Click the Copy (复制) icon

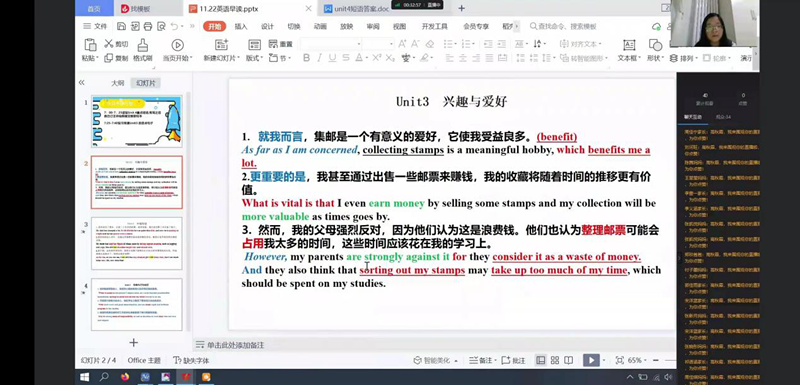pos(109,58)
